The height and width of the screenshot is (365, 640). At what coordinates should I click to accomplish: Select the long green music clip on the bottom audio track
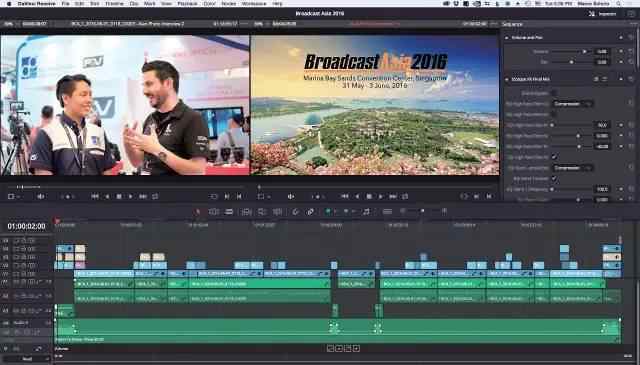tap(338, 331)
